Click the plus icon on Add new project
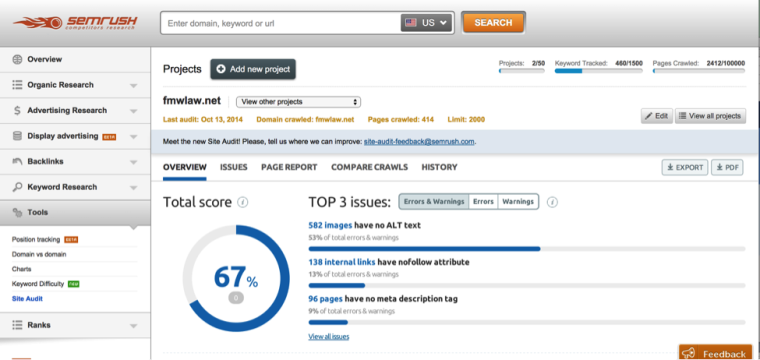 pos(221,69)
